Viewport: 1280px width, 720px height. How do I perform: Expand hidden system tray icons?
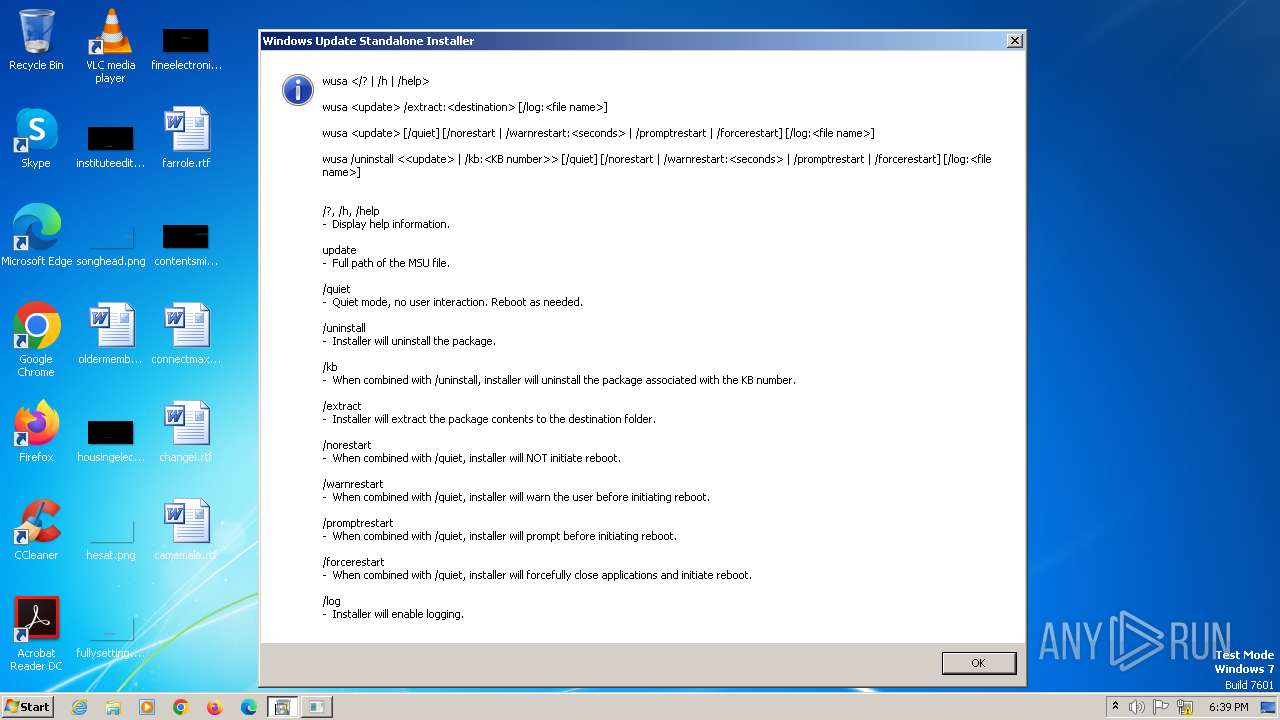(x=1115, y=707)
